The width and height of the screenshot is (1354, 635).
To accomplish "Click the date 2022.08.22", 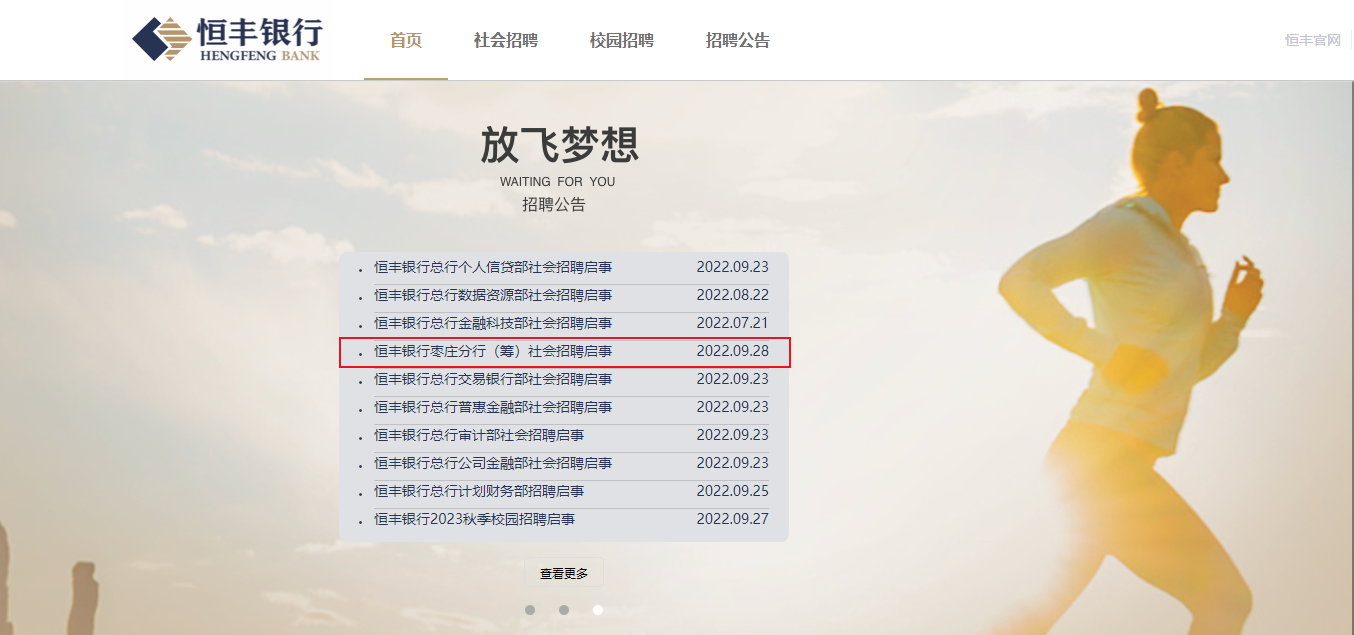I will tap(733, 295).
